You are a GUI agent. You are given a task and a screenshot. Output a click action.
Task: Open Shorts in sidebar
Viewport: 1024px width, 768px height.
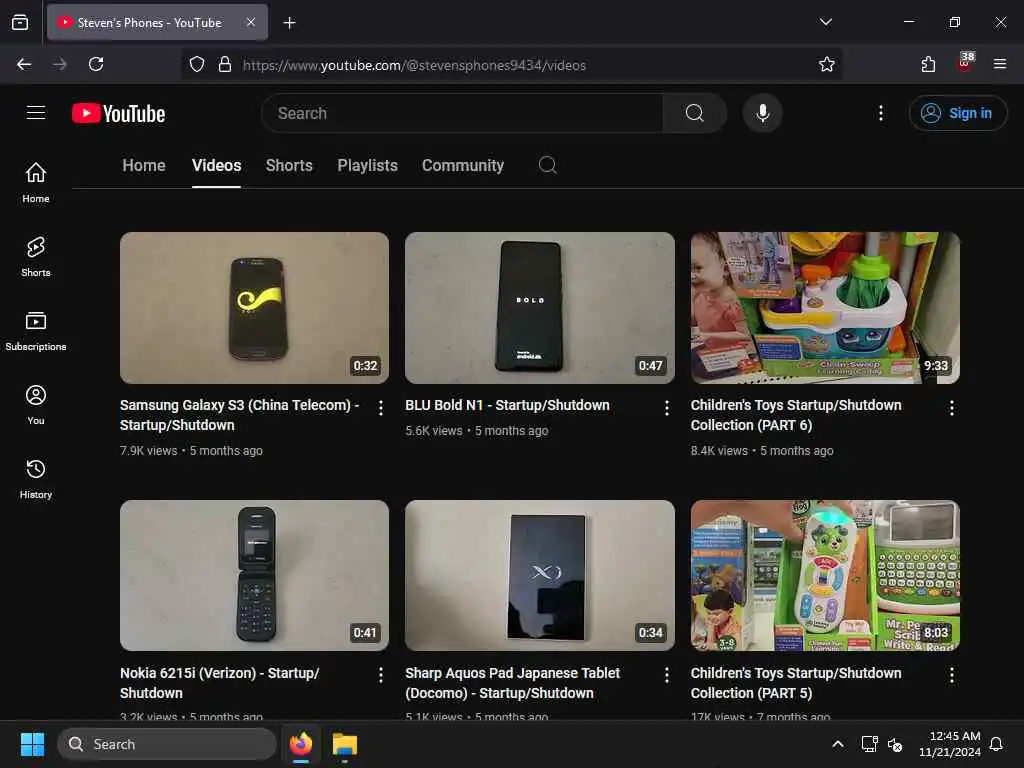[x=36, y=257]
